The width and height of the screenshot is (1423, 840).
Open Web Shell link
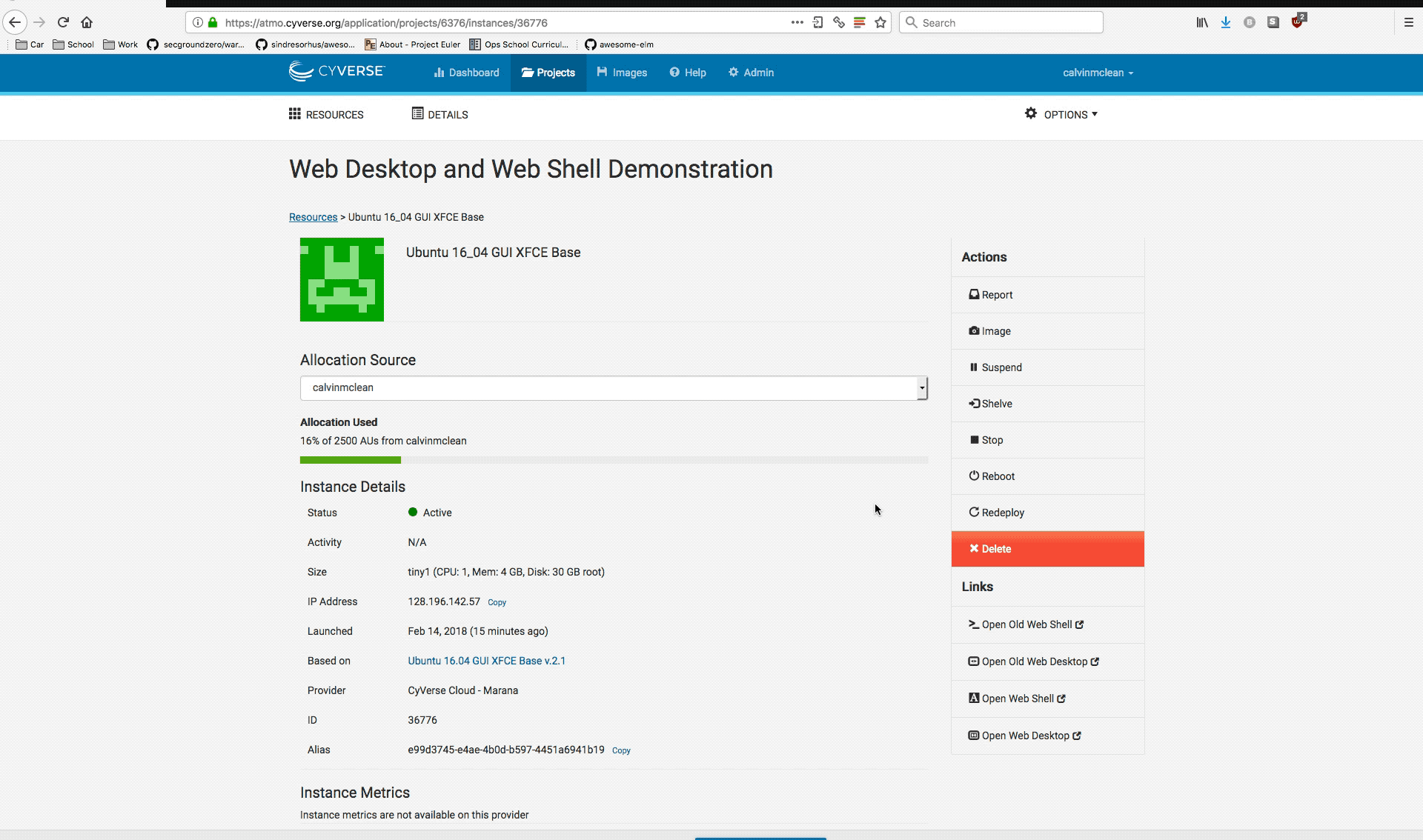tap(1047, 699)
